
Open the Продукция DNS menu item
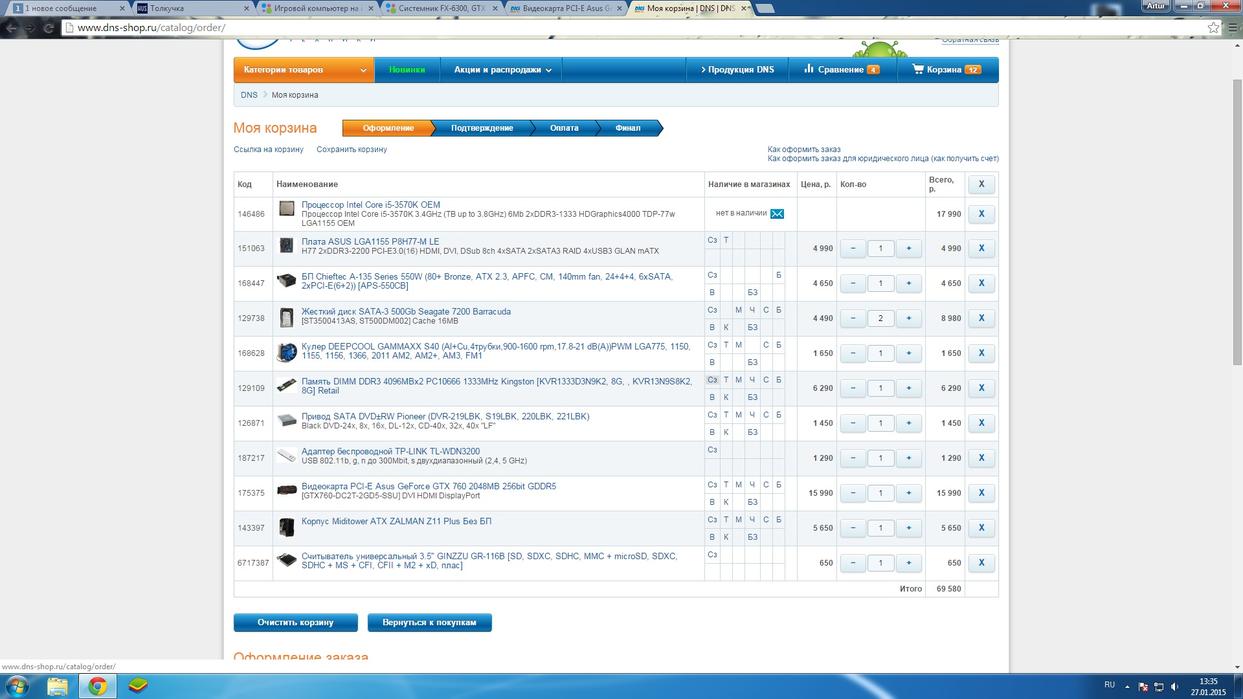tap(736, 70)
